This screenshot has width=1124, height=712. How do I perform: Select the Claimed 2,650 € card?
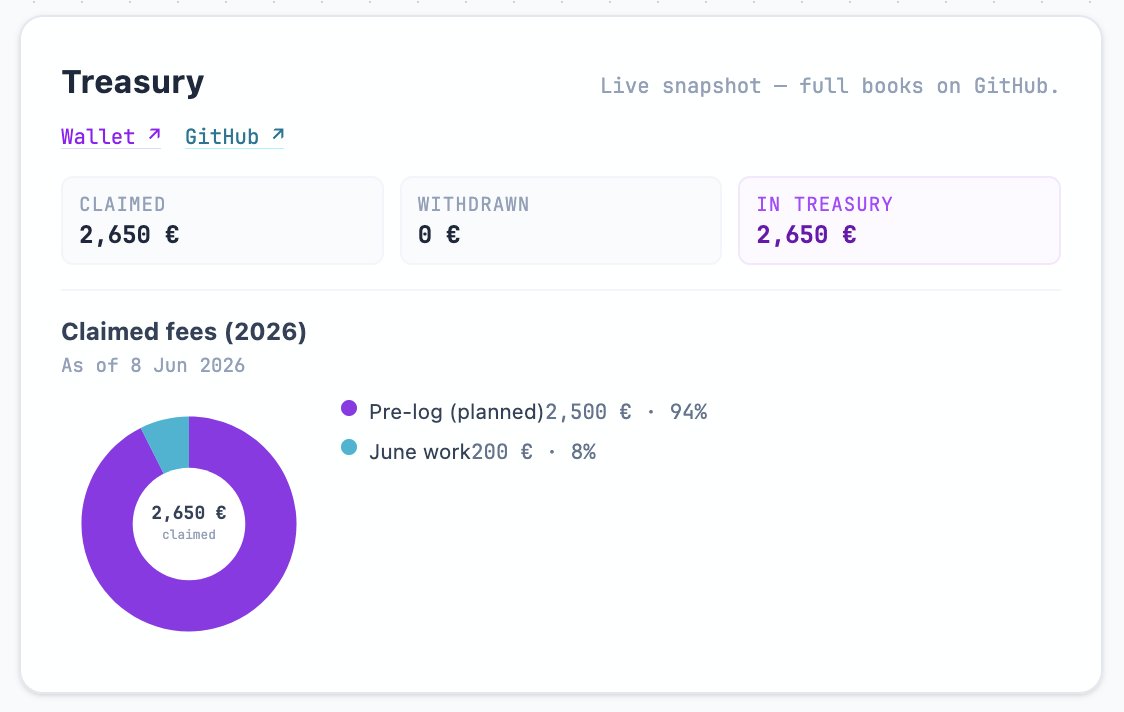point(222,220)
